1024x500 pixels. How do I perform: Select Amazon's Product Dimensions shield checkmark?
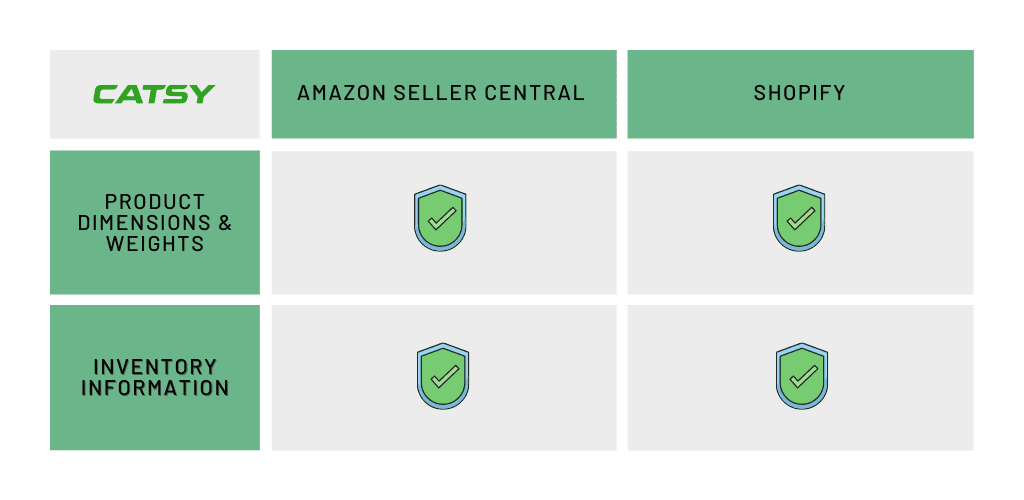[x=440, y=218]
